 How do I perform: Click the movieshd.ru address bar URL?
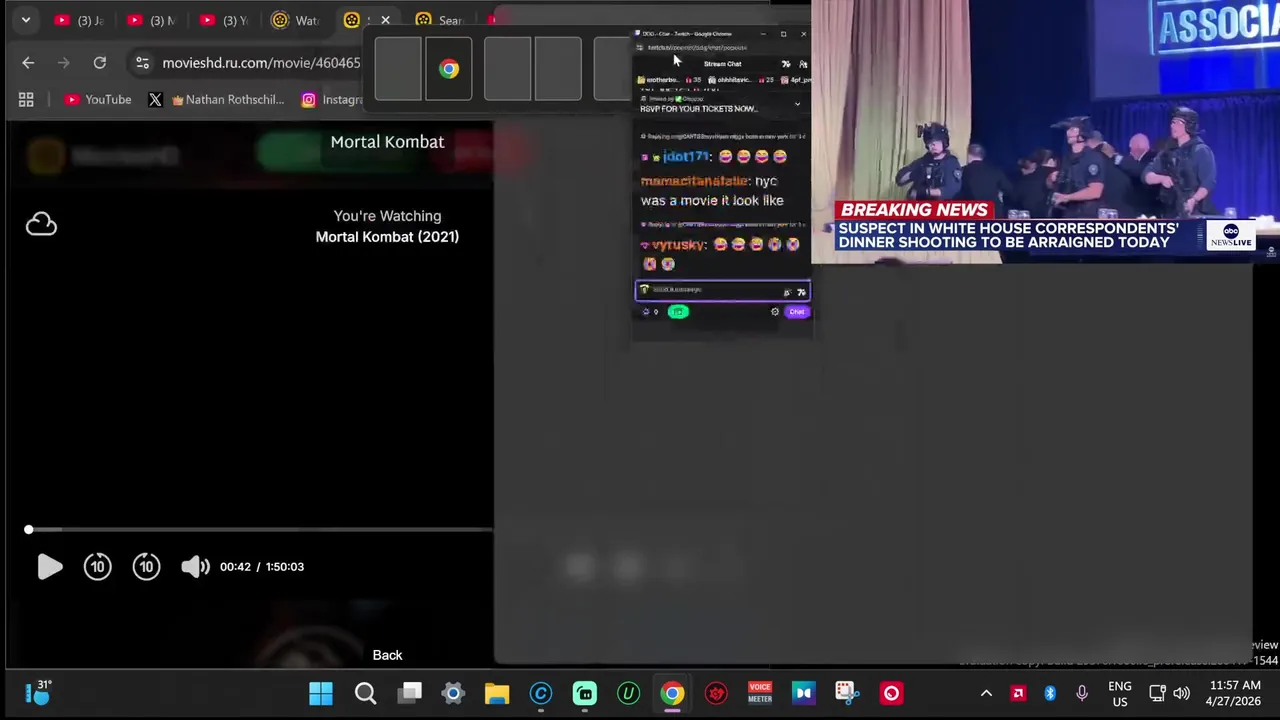[x=261, y=63]
